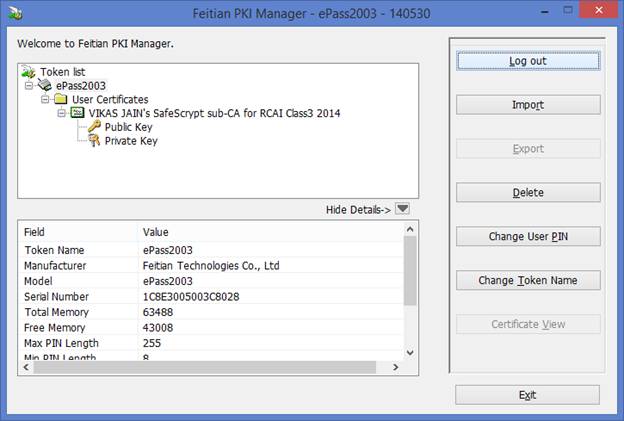This screenshot has height=421, width=624.
Task: Select Token list tree label
Action: pyautogui.click(x=62, y=72)
